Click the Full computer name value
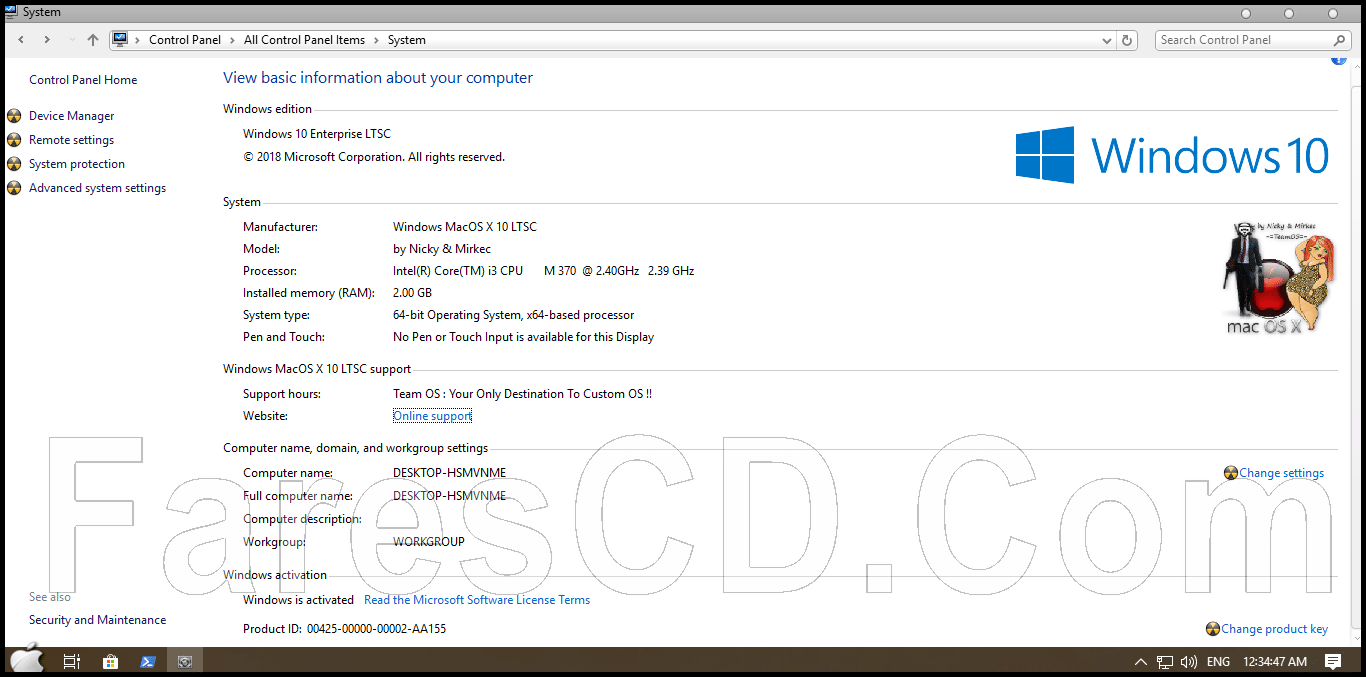This screenshot has width=1366, height=677. pyautogui.click(x=450, y=496)
